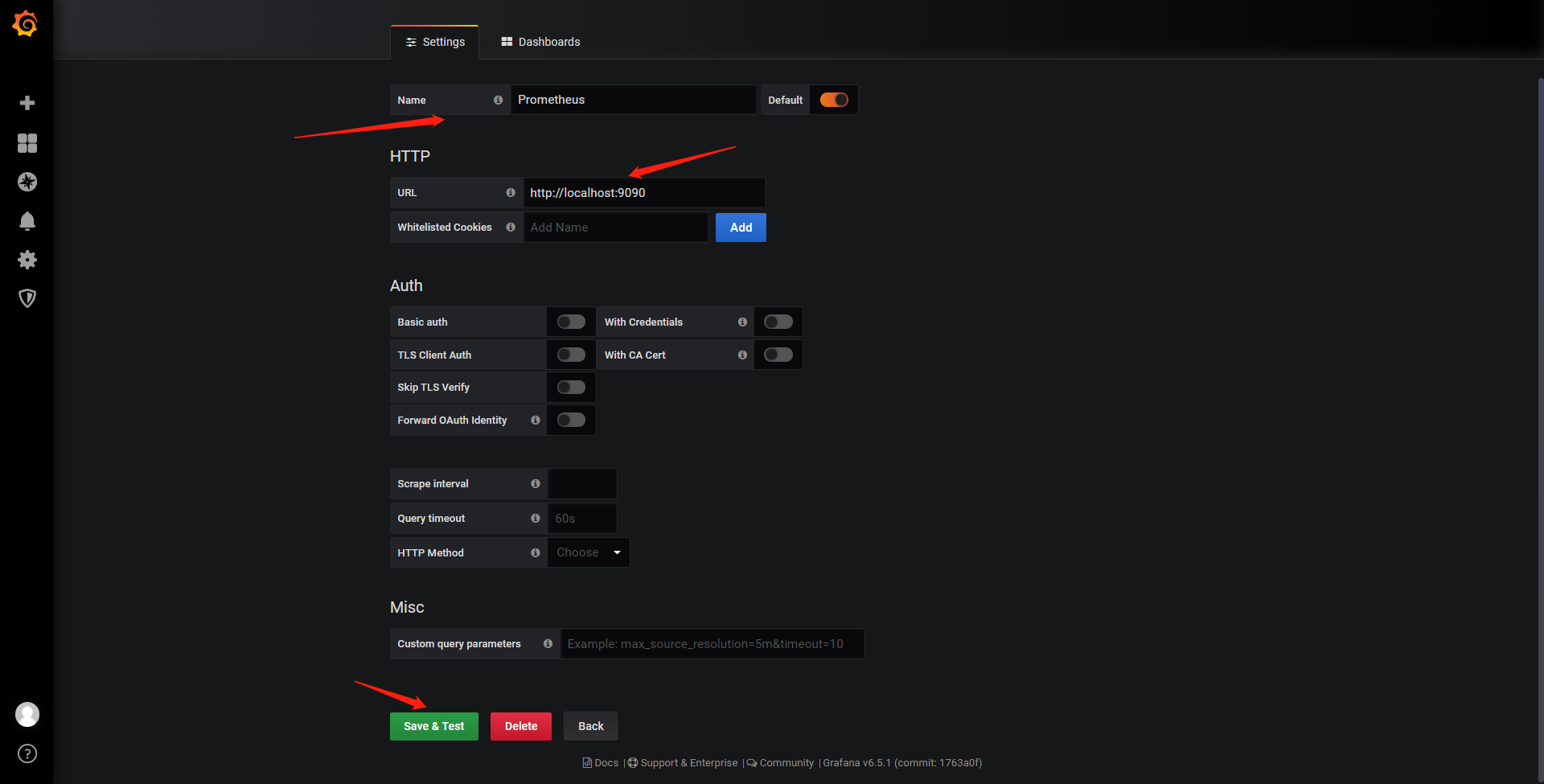Enable the Skip TLS Verify toggle
This screenshot has width=1544, height=784.
[x=571, y=388]
